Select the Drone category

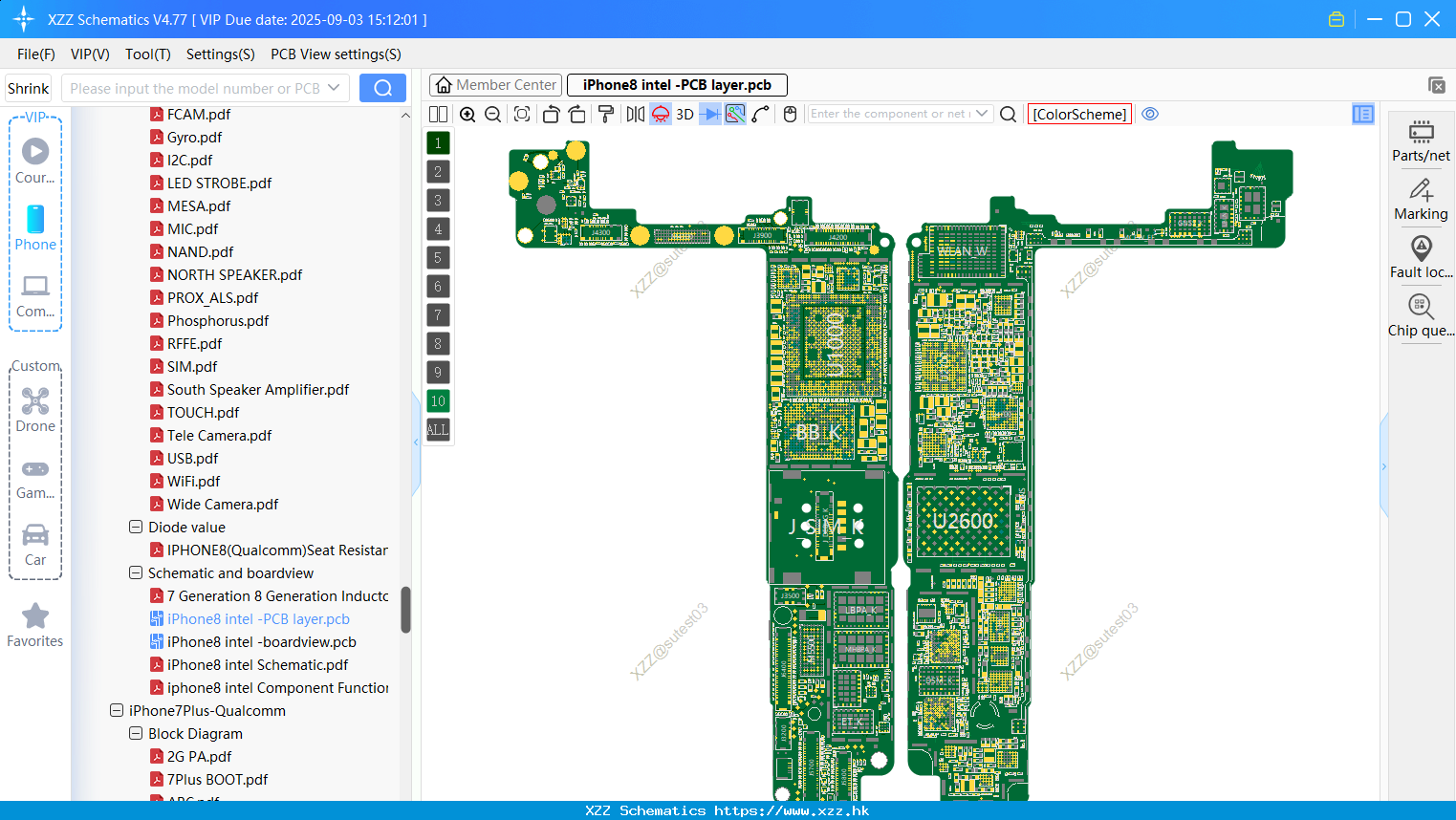click(35, 410)
